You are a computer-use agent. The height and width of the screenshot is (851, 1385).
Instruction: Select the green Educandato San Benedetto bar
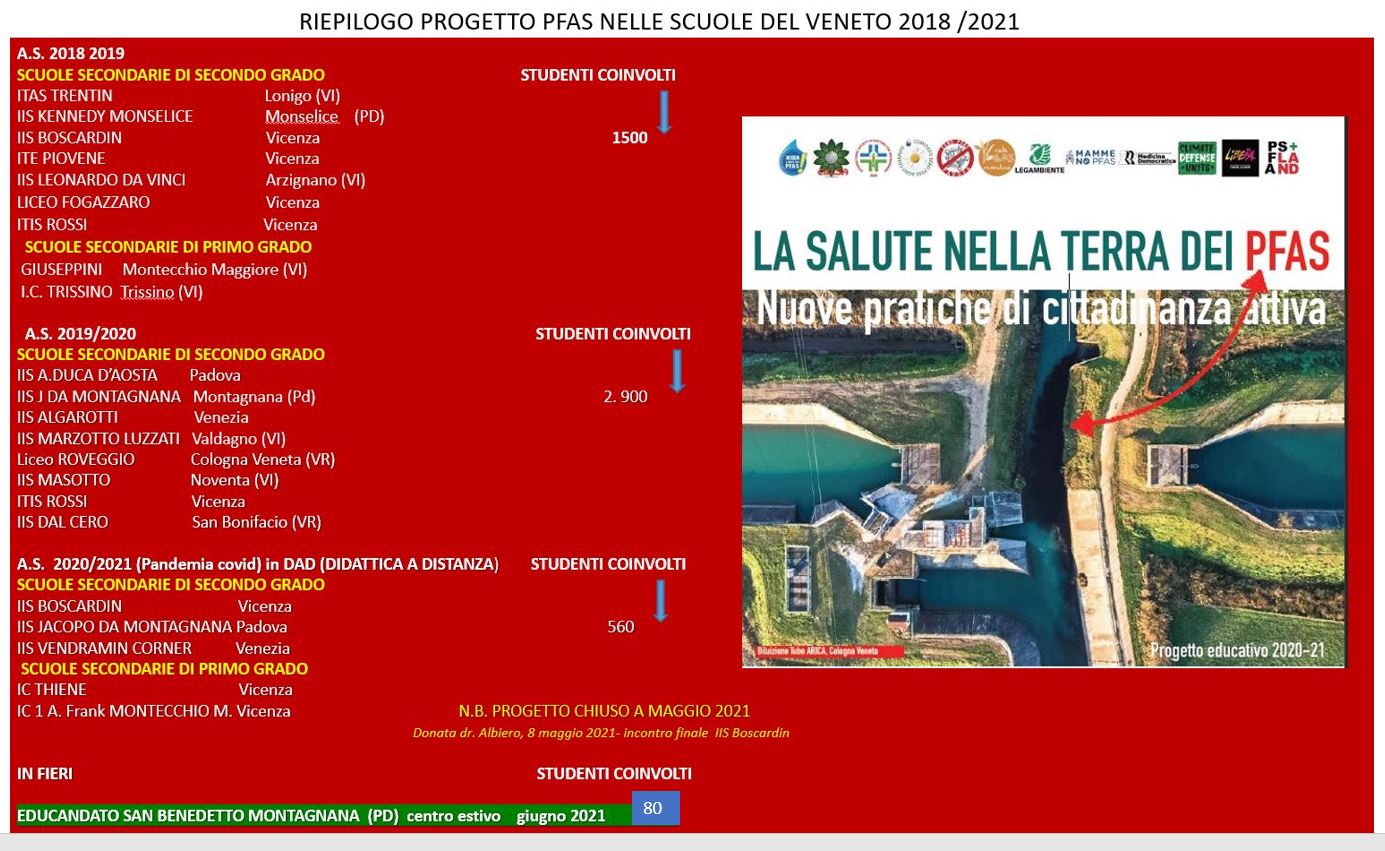pos(320,816)
